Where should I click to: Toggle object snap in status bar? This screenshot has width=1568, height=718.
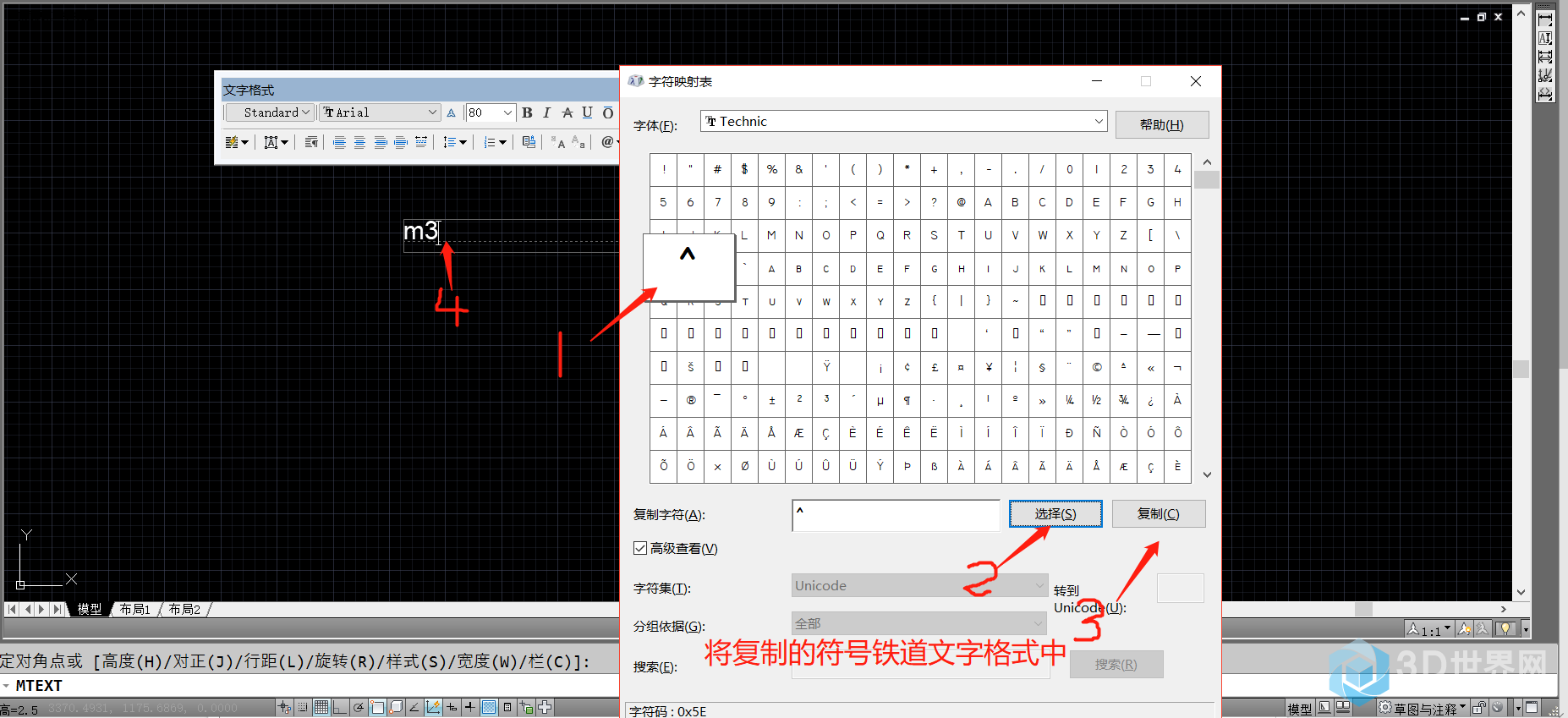click(x=377, y=708)
